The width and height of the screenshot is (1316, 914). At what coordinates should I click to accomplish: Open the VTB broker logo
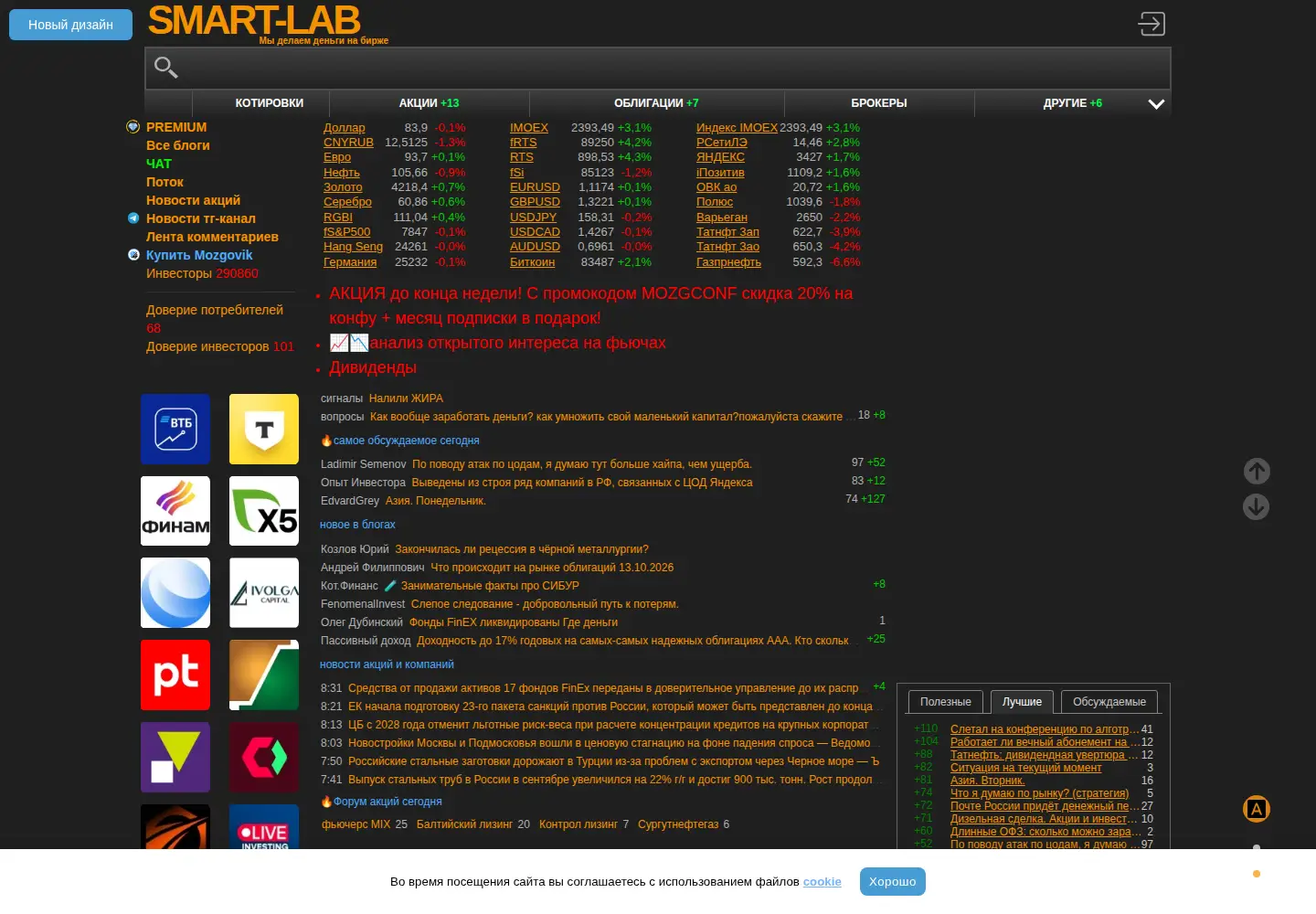coord(175,429)
